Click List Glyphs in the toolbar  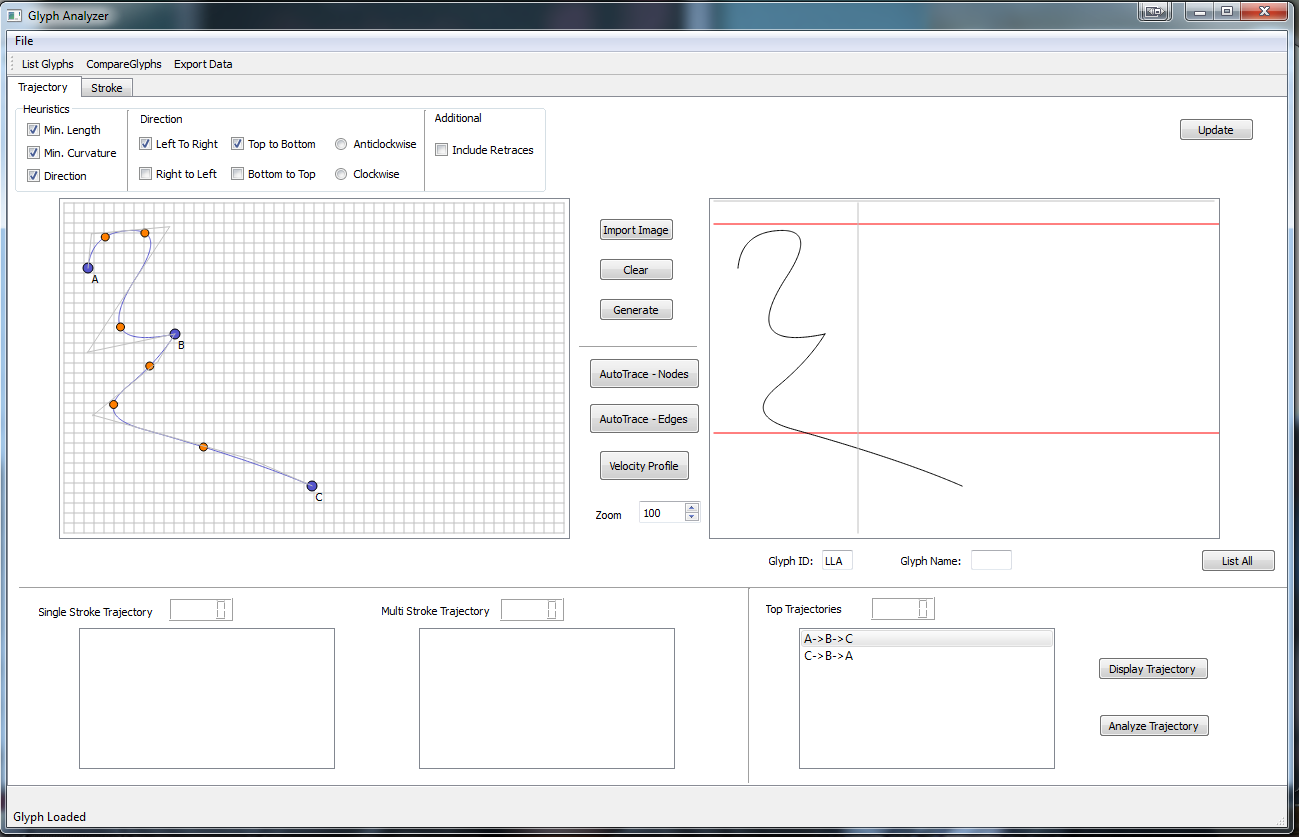click(x=48, y=64)
